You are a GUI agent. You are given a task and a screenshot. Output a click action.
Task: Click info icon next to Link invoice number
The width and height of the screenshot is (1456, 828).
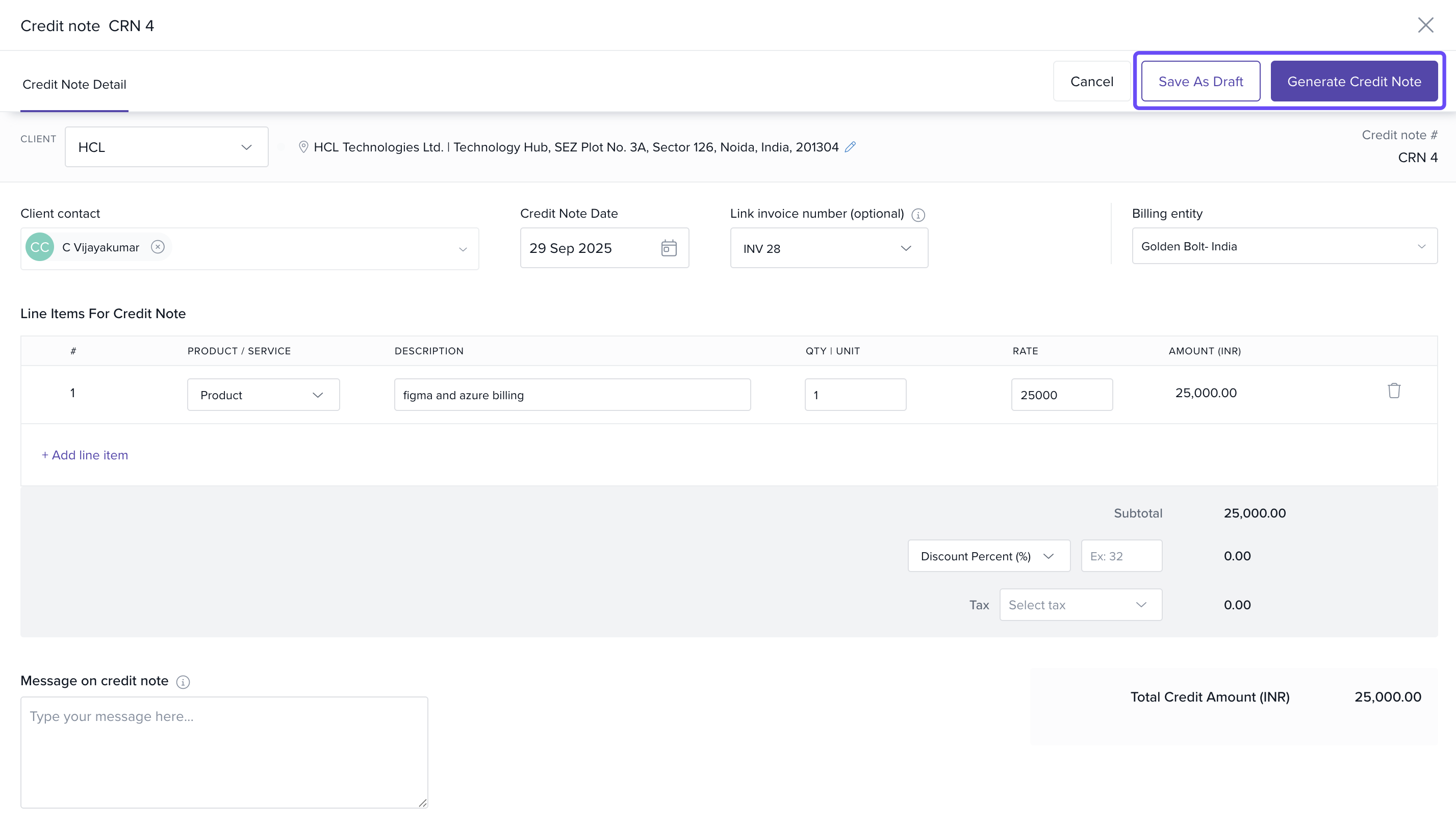[918, 215]
